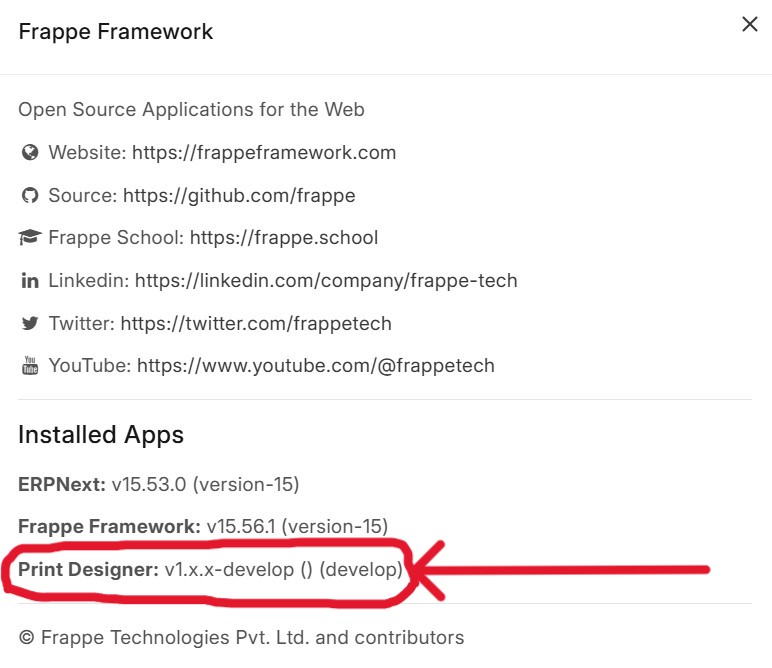Viewport: 772px width, 668px height.
Task: Click the Frappe Technologies copyright notice
Action: [241, 637]
